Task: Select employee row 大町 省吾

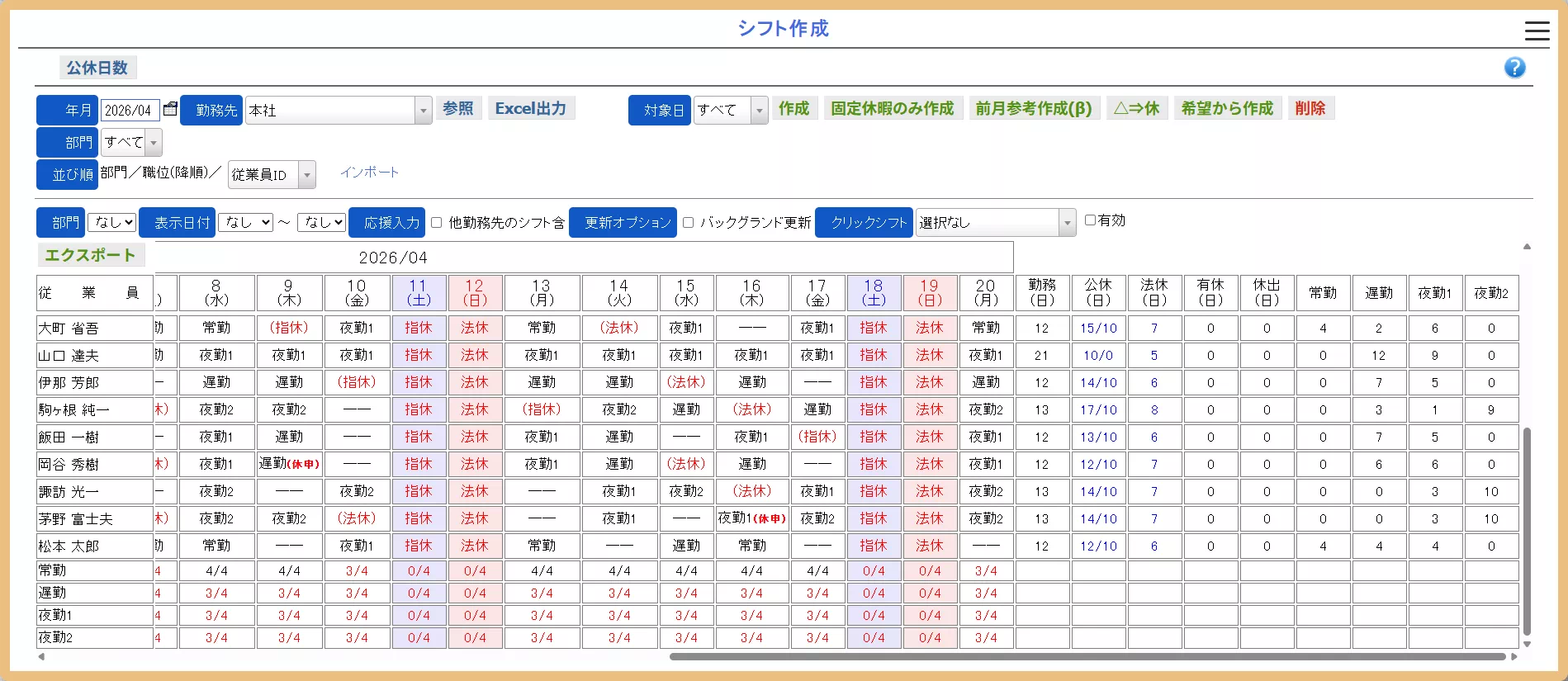Action: click(x=95, y=328)
